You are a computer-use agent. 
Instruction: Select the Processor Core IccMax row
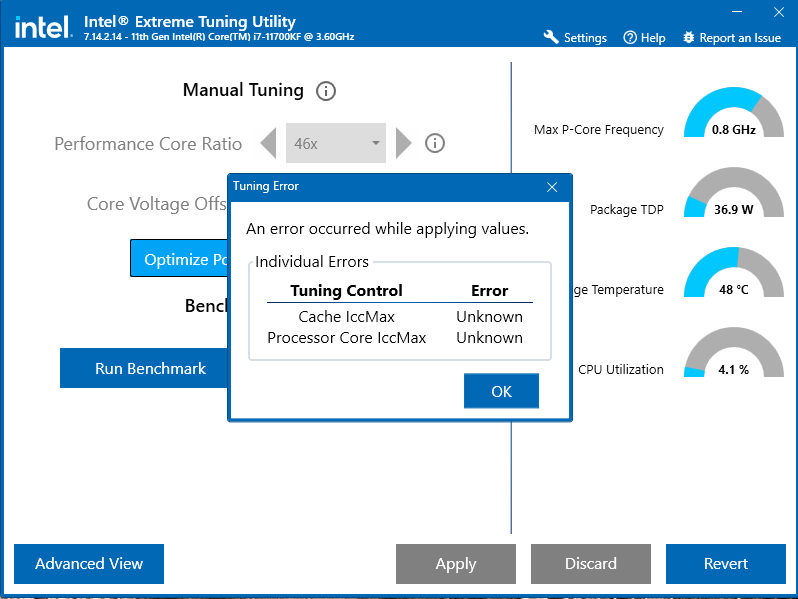(x=400, y=338)
